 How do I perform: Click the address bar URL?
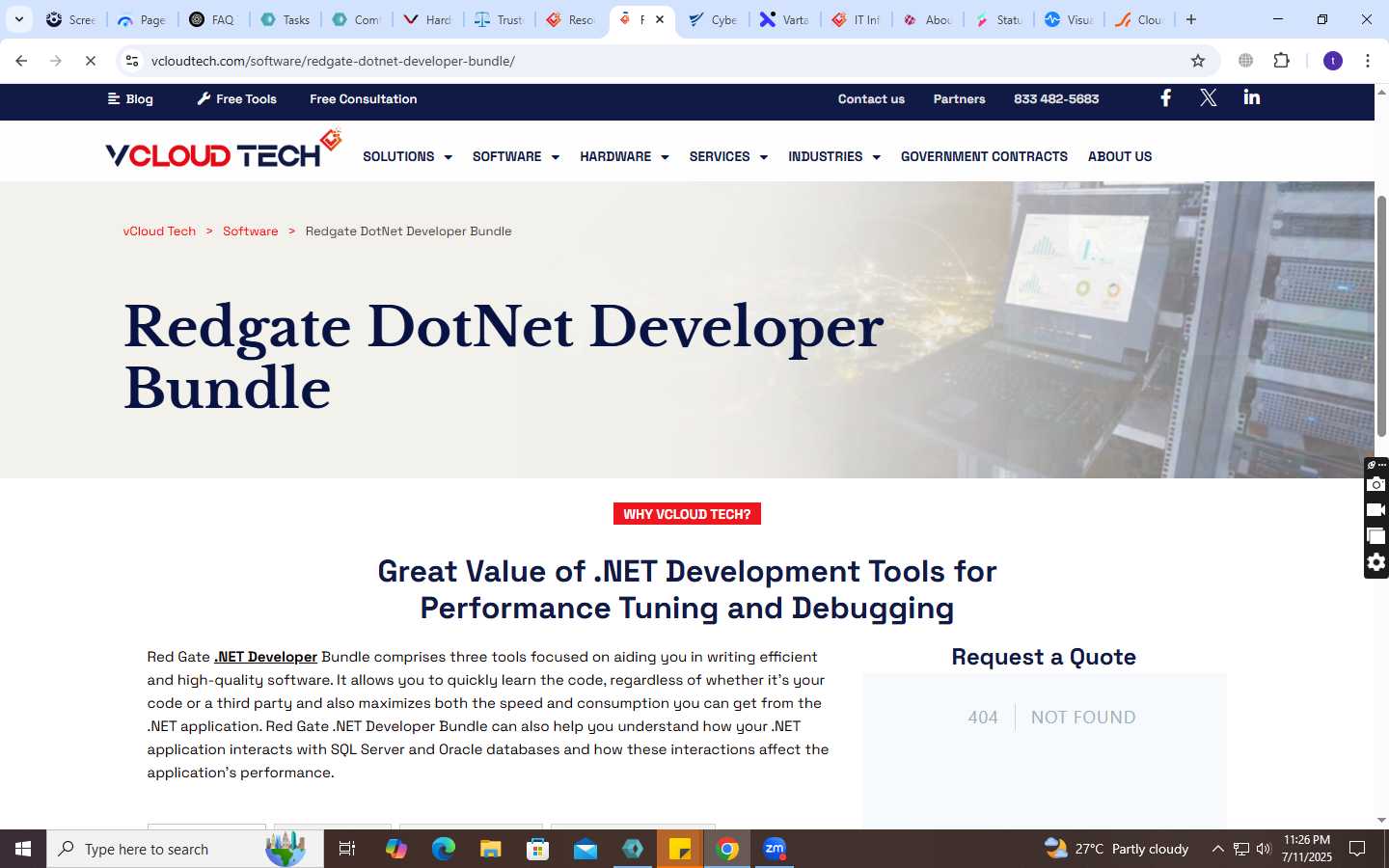tap(333, 61)
